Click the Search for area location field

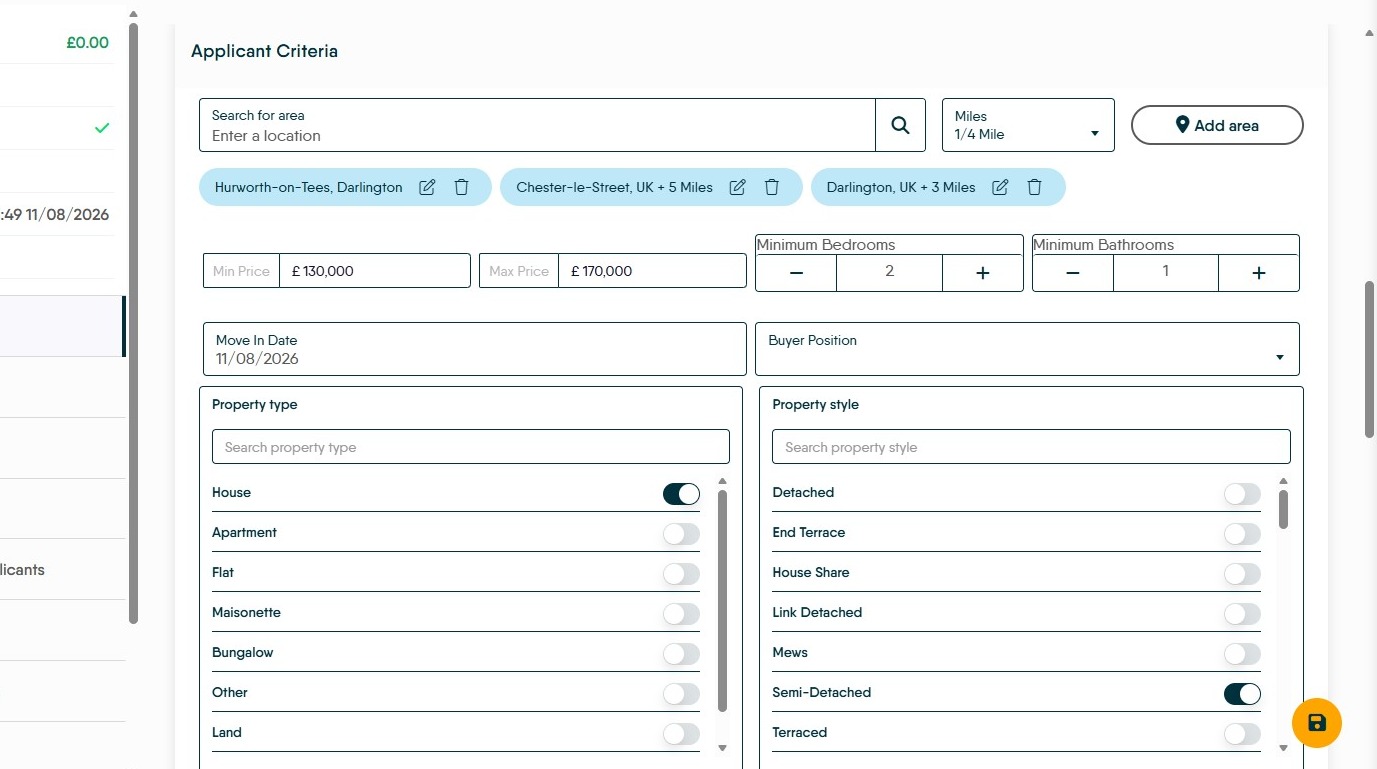[537, 125]
